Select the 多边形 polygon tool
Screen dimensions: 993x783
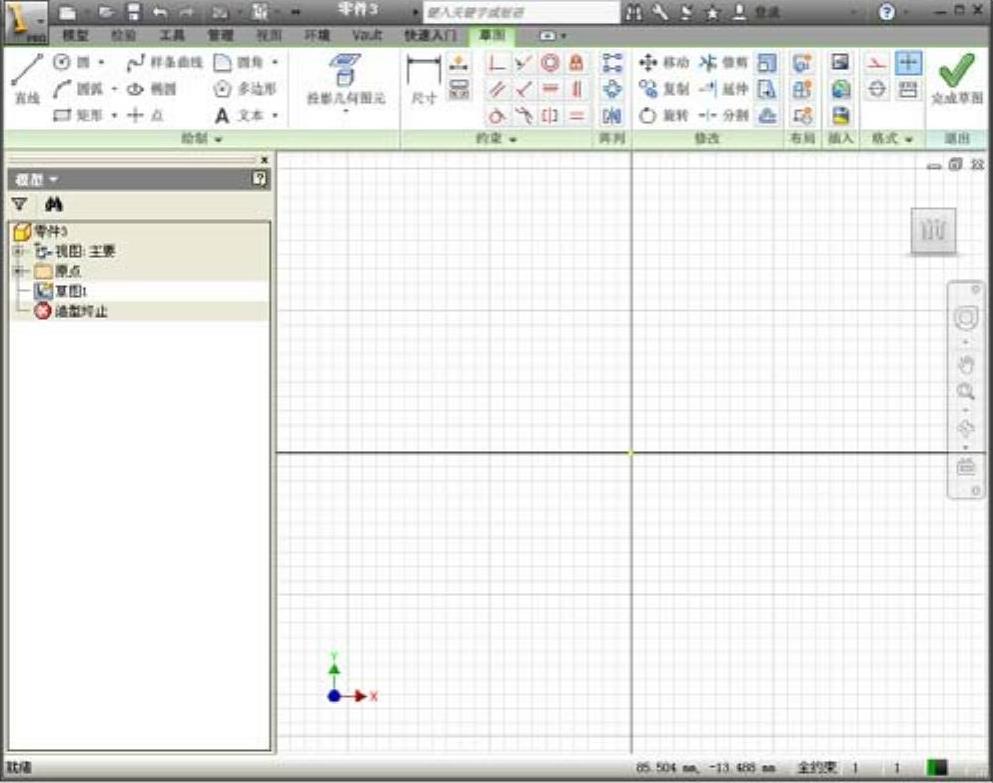click(x=245, y=89)
